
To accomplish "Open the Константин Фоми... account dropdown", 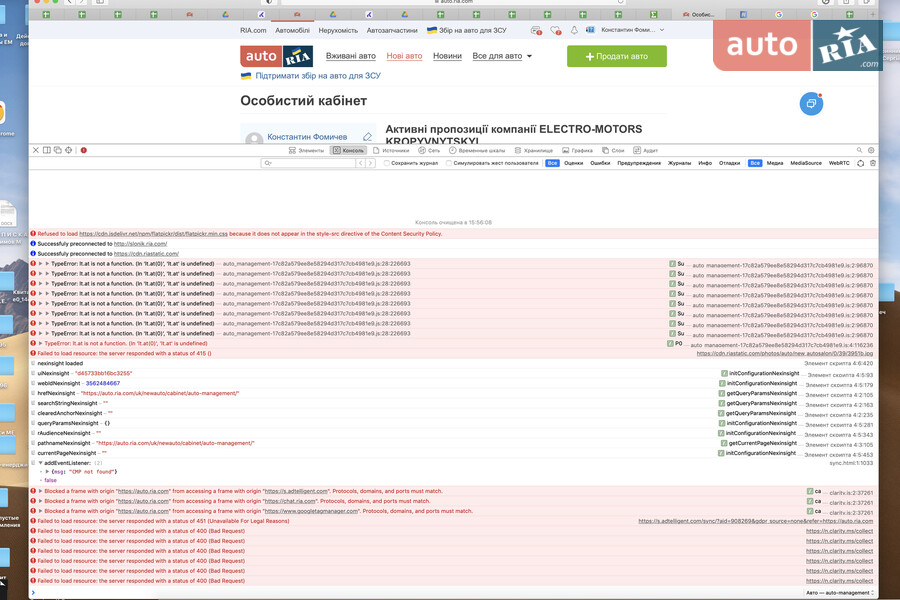I will (633, 30).
